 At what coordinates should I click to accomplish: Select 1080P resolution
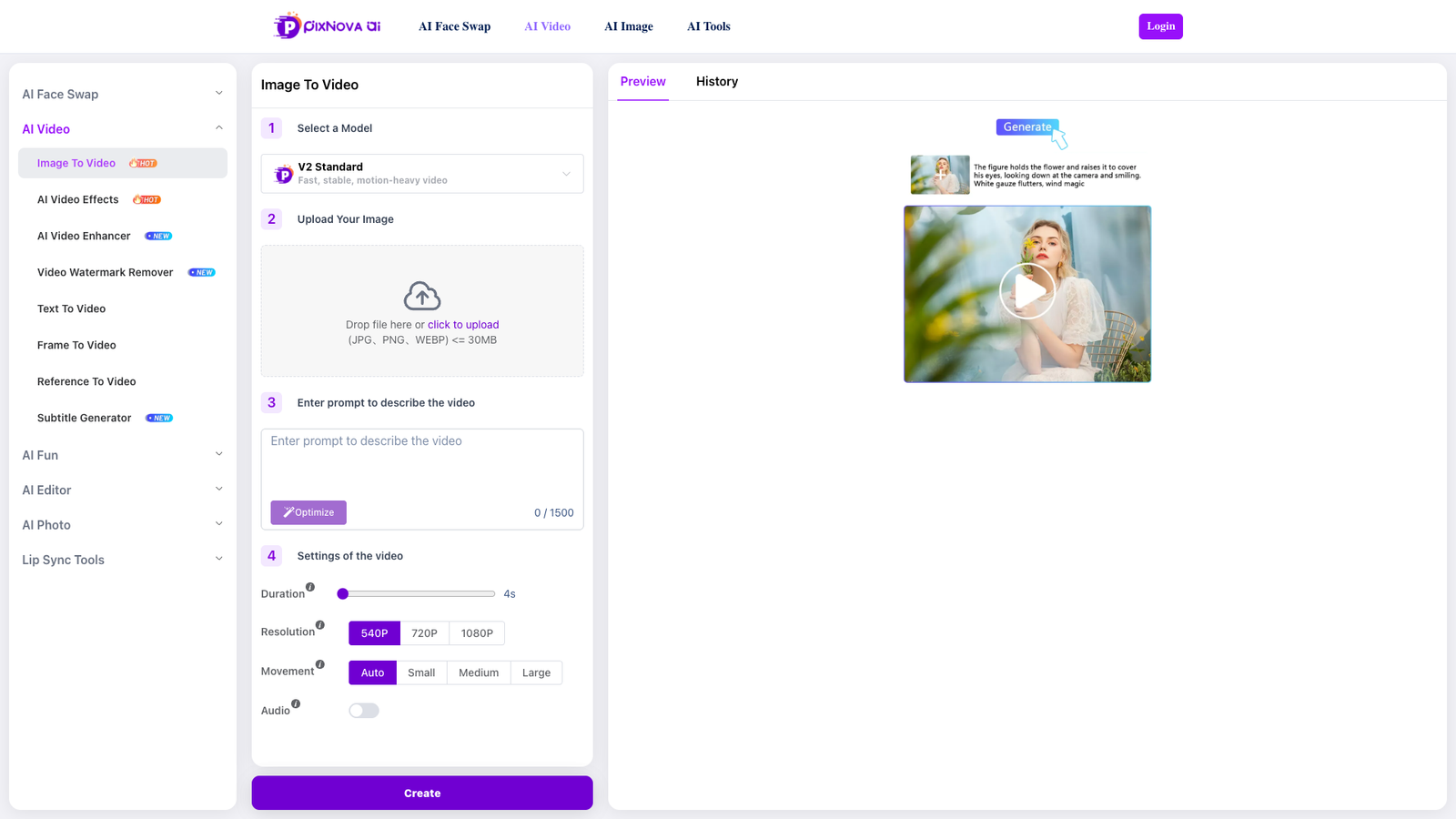click(477, 633)
